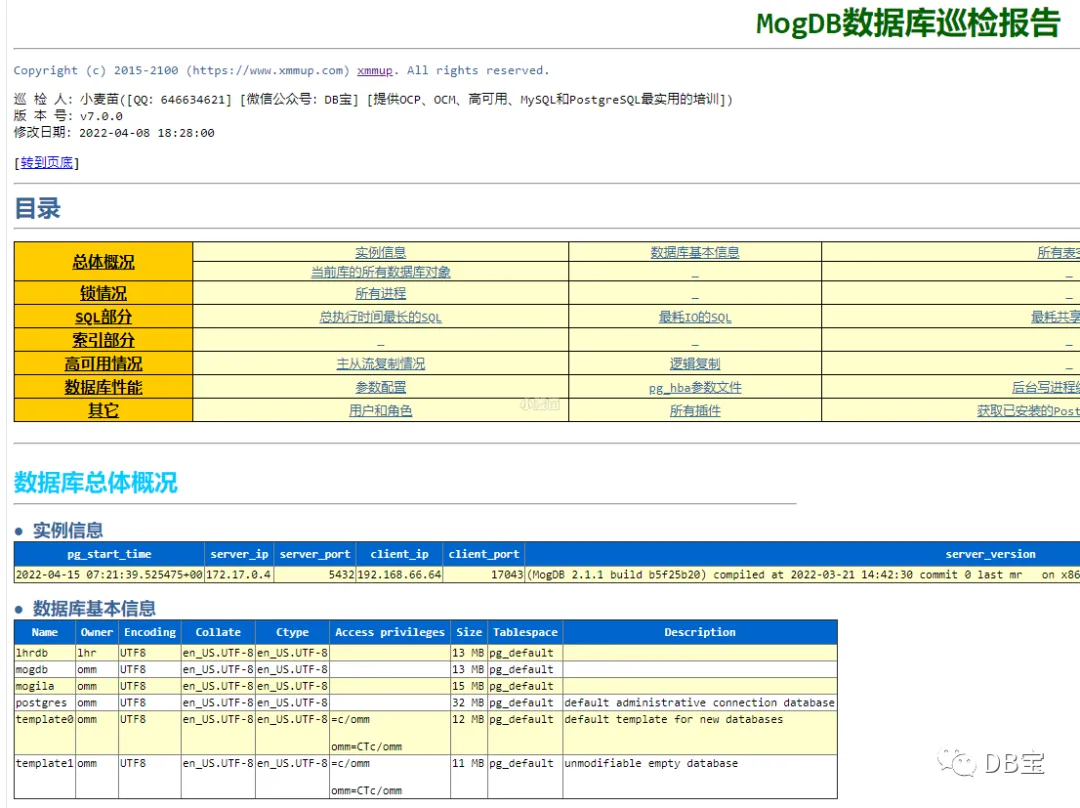The image size is (1080, 808).
Task: Go to 总执行时间最长的SQL
Action: click(x=380, y=318)
